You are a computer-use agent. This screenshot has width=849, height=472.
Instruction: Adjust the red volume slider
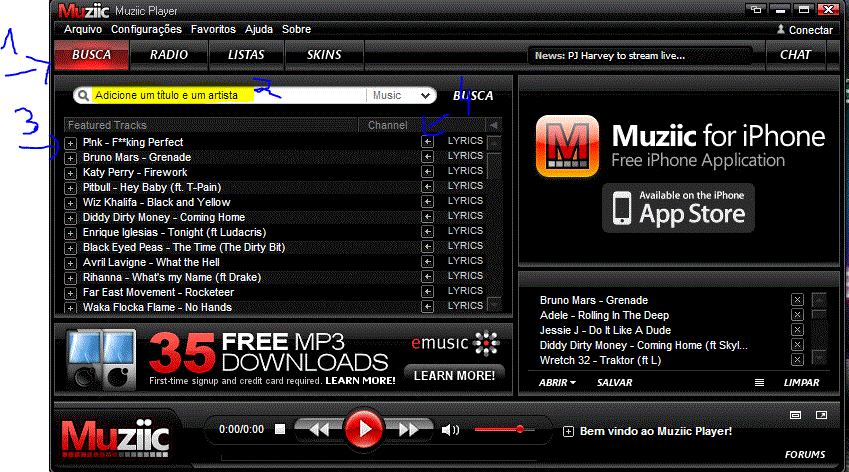pyautogui.click(x=504, y=429)
